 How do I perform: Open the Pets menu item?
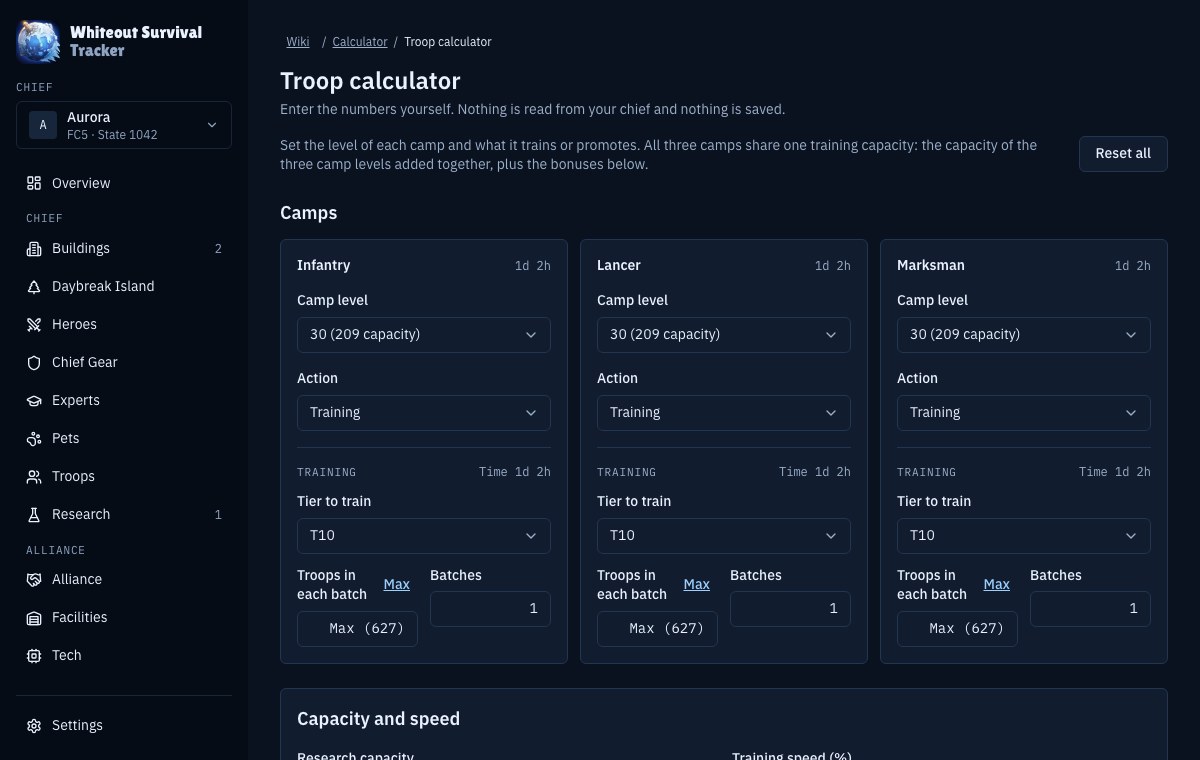pyautogui.click(x=124, y=438)
